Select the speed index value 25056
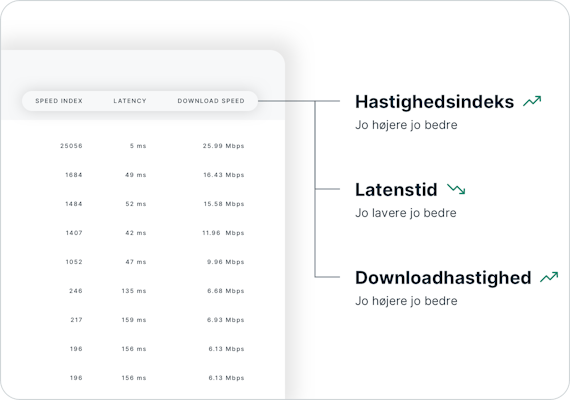The height and width of the screenshot is (400, 570). click(x=71, y=146)
